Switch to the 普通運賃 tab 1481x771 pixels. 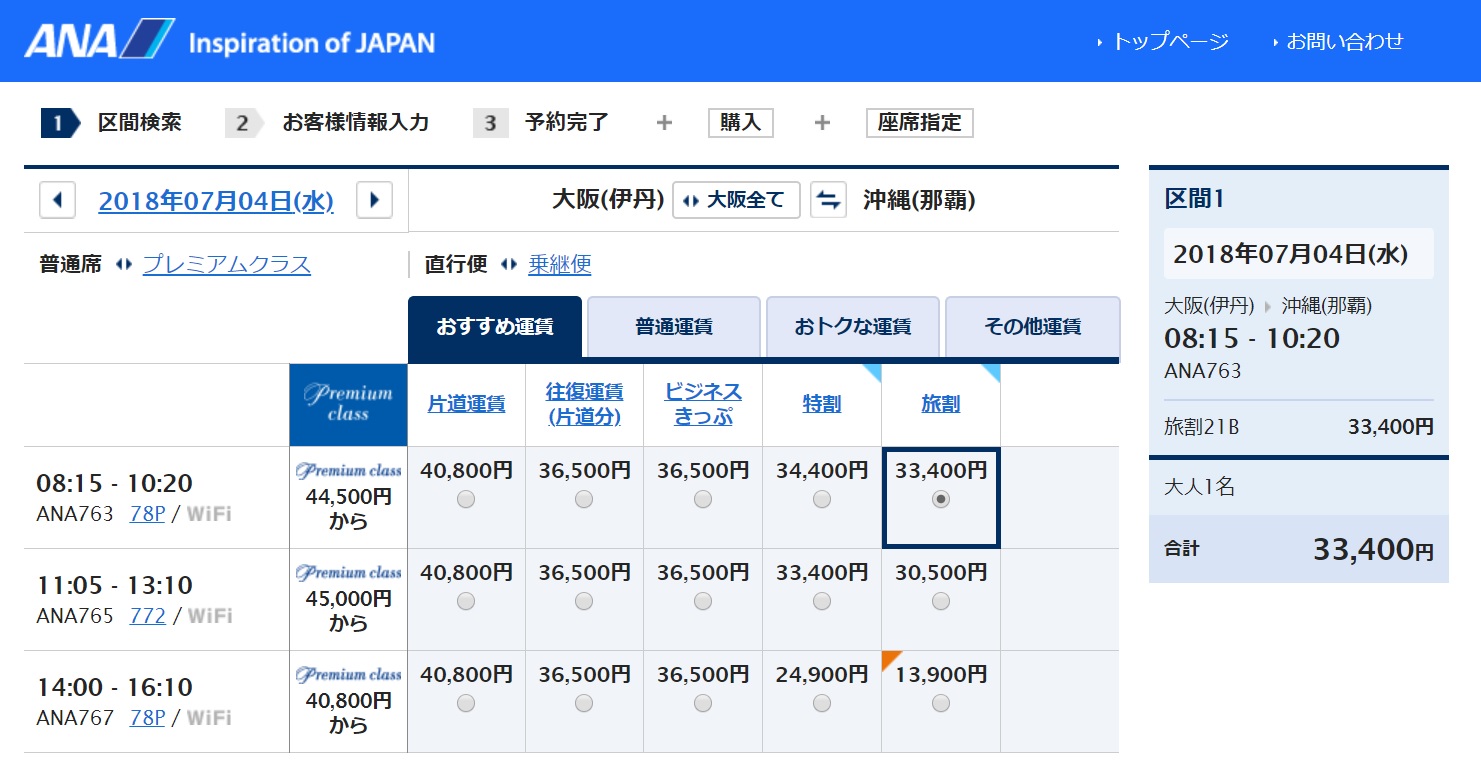click(x=674, y=327)
